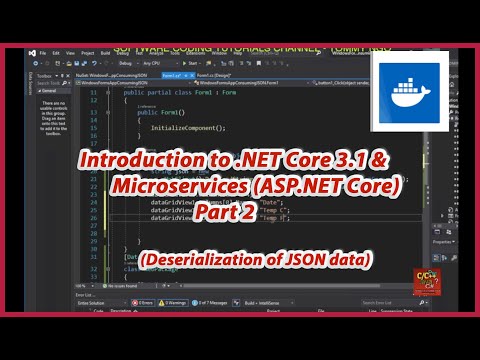Collapse the General group in Toolbox
The width and height of the screenshot is (480, 360).
(x=39, y=91)
